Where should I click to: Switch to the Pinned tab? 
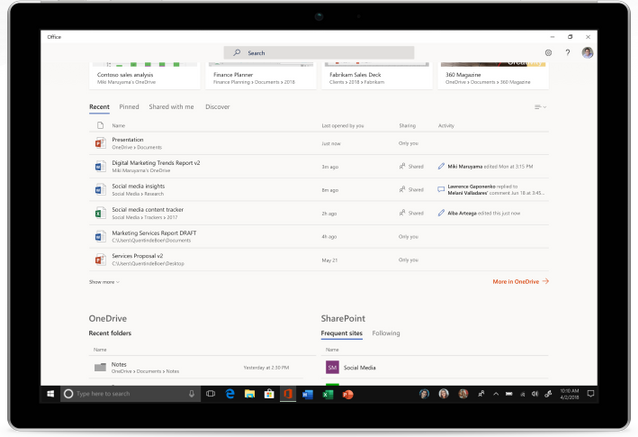coord(129,107)
